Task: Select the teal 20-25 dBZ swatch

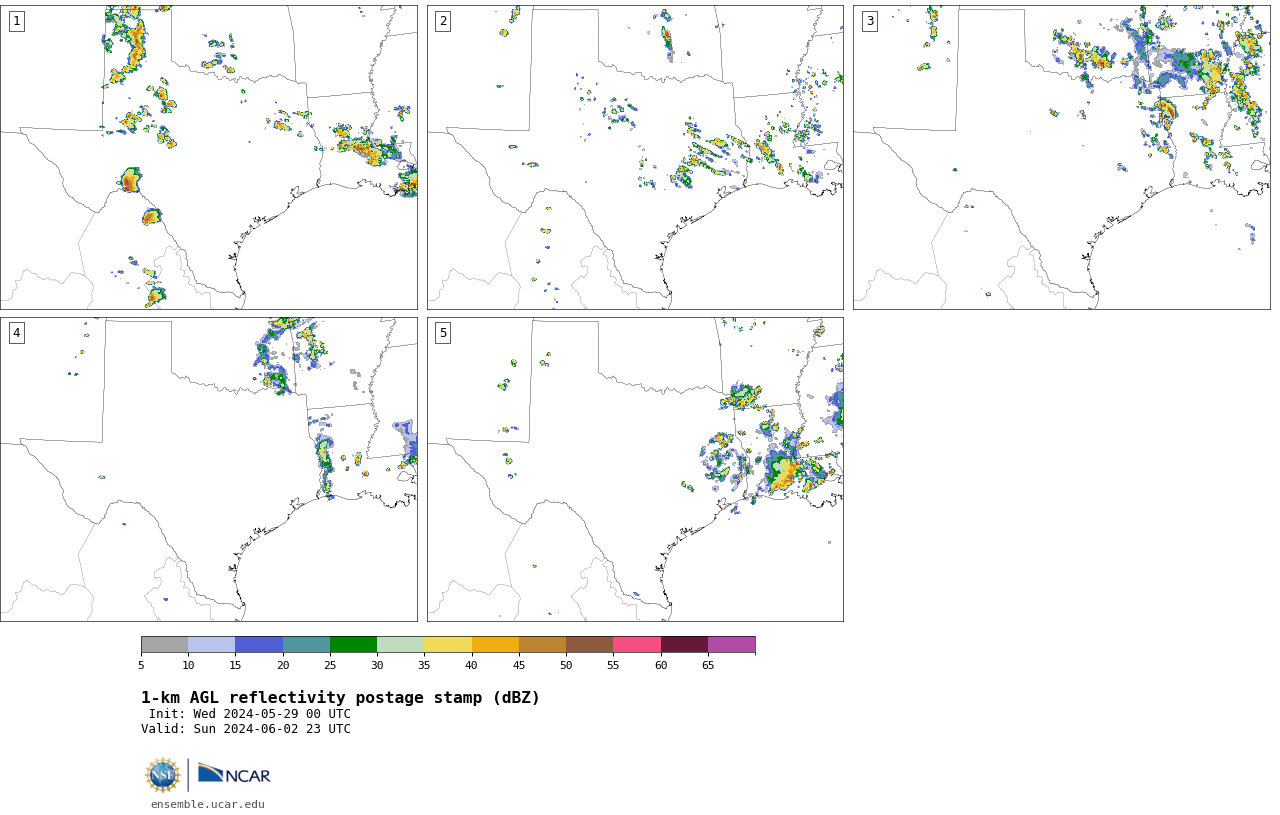Action: 306,644
